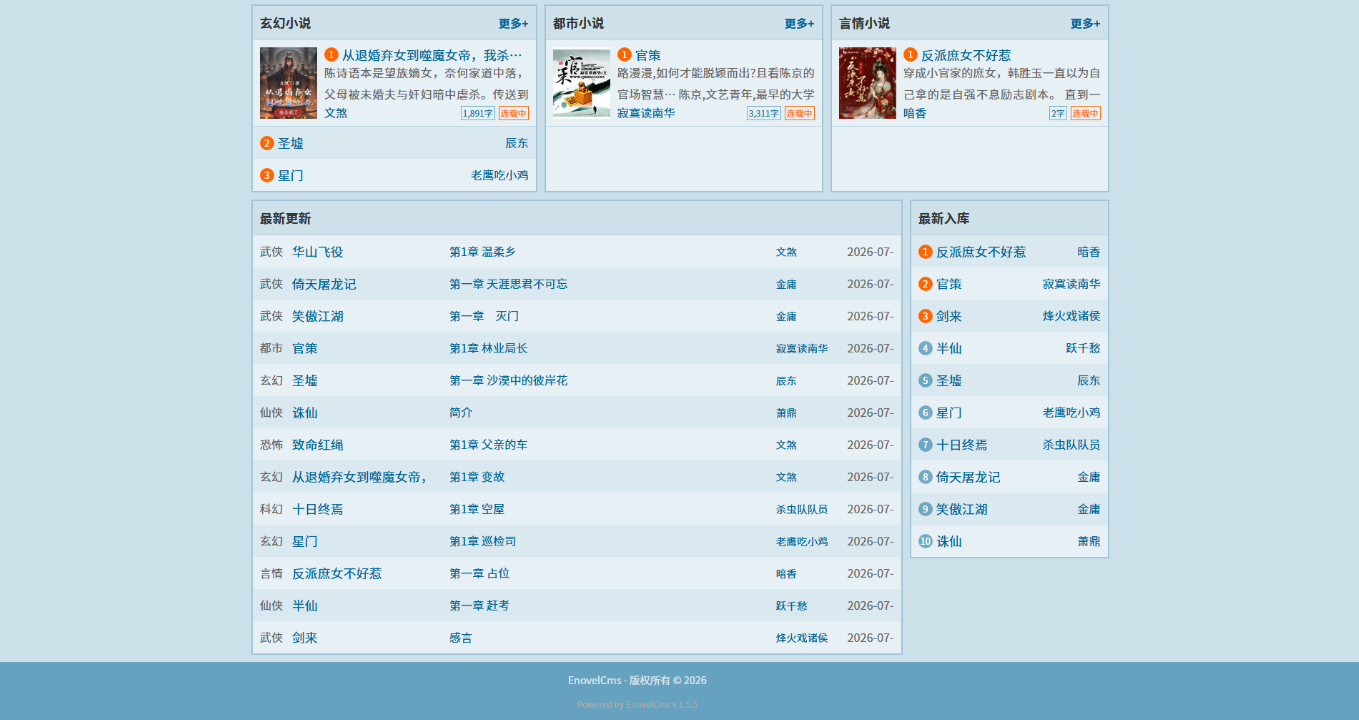
Task: Open chapter 第1章 林业局长
Action: pos(488,348)
